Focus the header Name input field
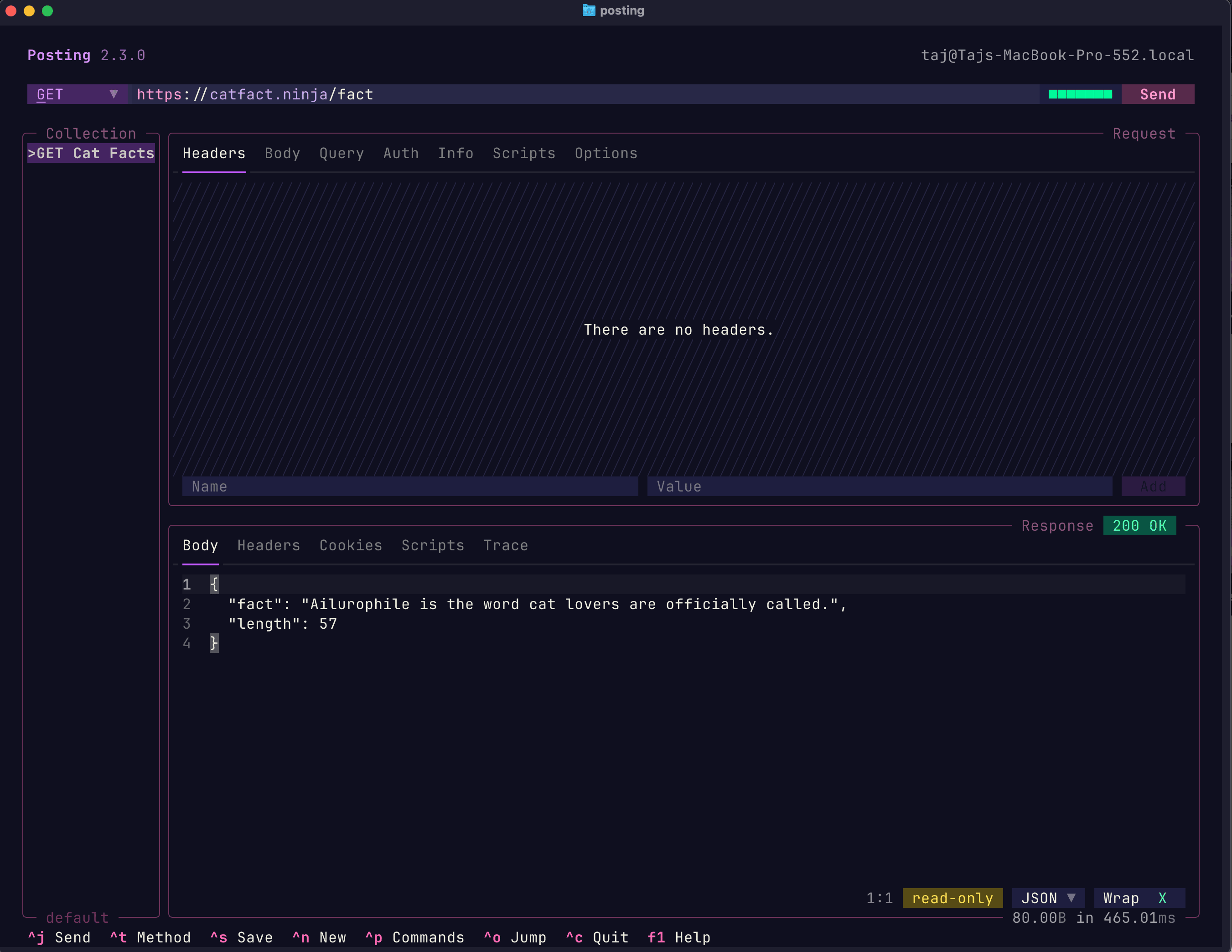This screenshot has width=1232, height=952. click(410, 486)
